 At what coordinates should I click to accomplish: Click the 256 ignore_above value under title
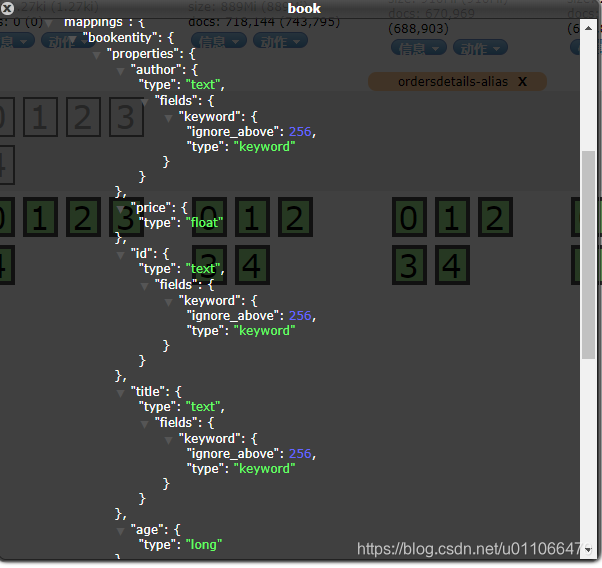tap(300, 454)
